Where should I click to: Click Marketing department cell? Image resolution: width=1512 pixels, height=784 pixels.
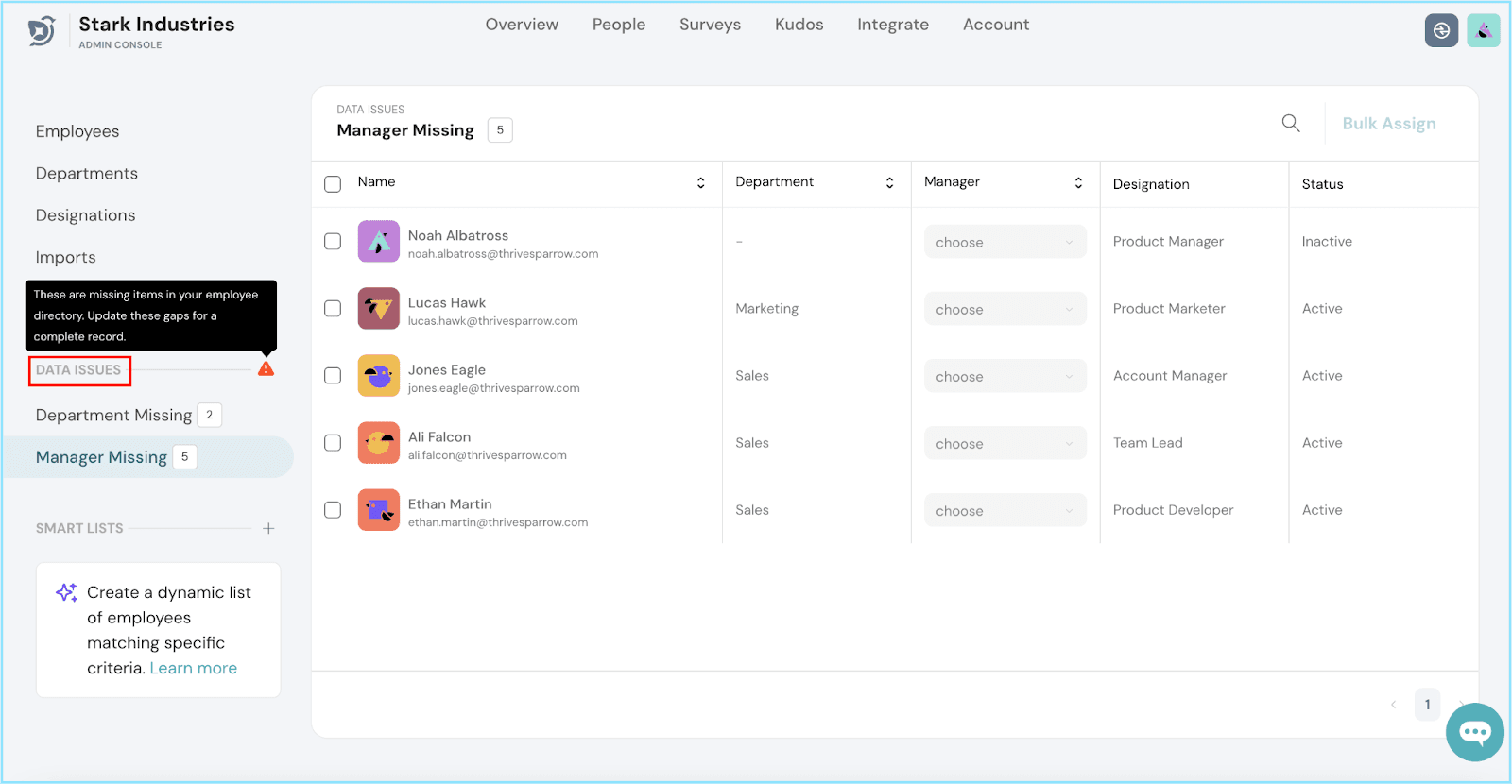click(x=767, y=308)
